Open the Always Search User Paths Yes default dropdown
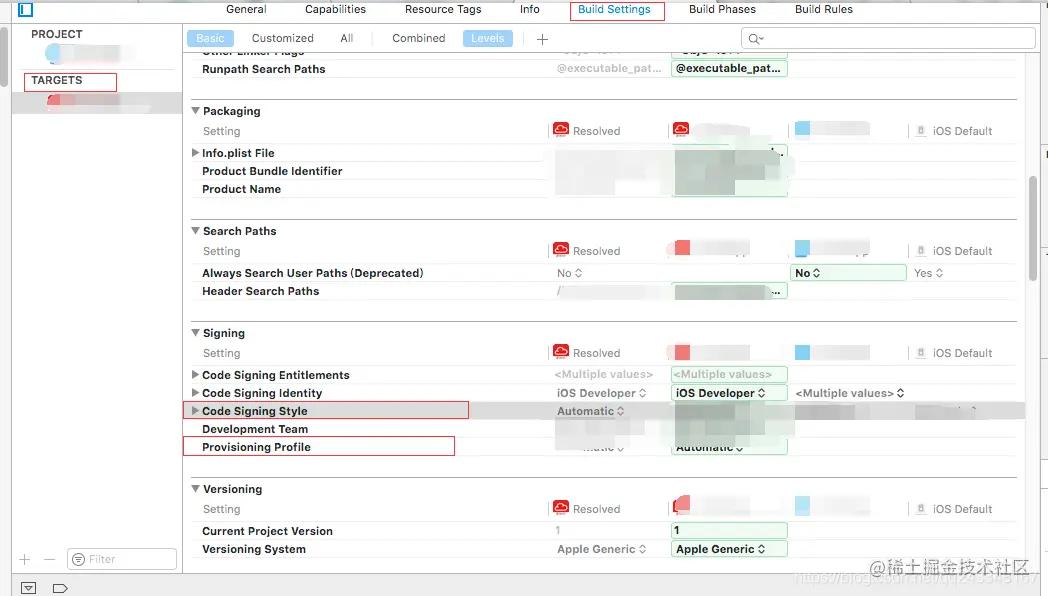The image size is (1048, 596). pos(928,273)
